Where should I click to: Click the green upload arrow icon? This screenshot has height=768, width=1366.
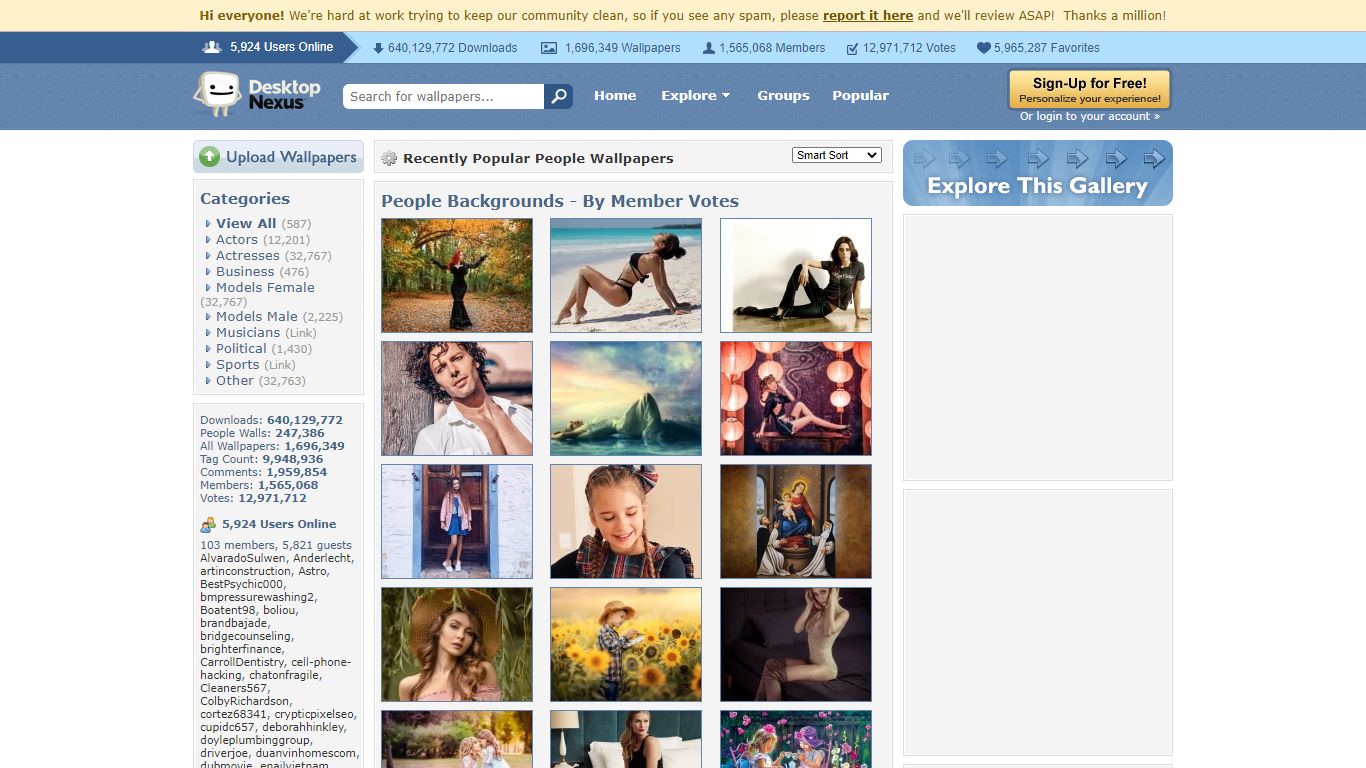point(209,157)
